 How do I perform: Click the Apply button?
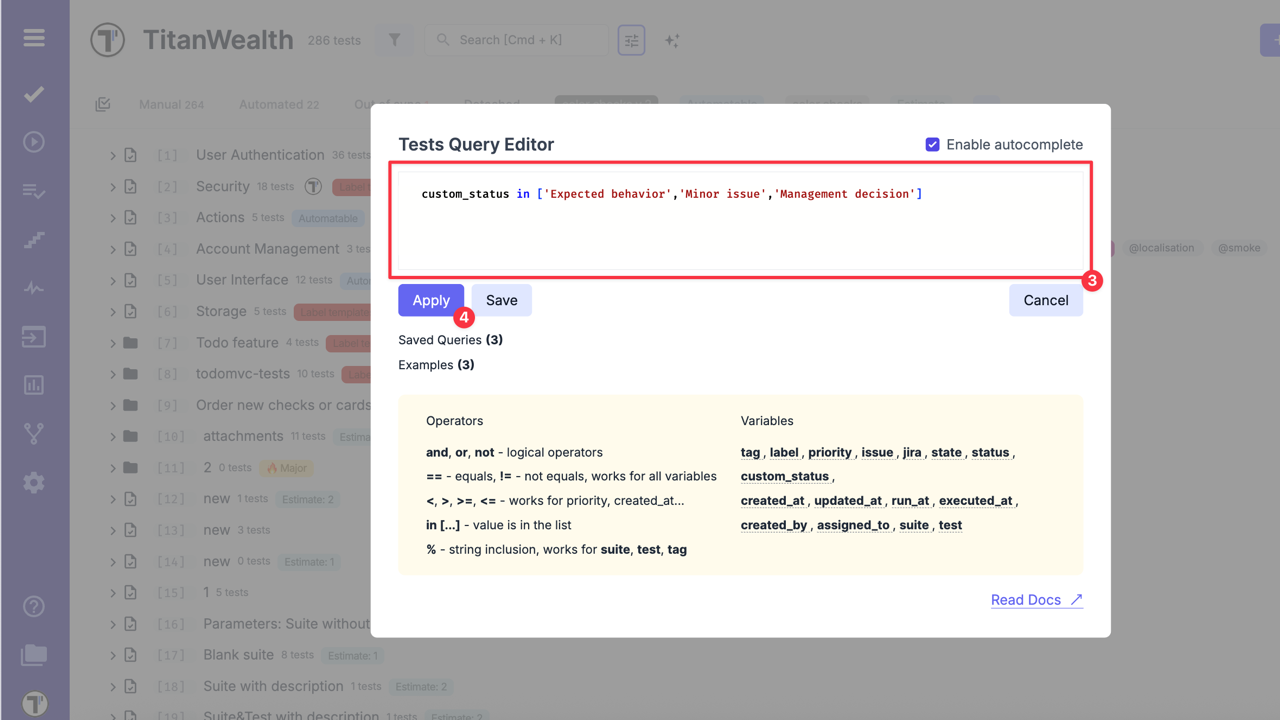pyautogui.click(x=431, y=300)
